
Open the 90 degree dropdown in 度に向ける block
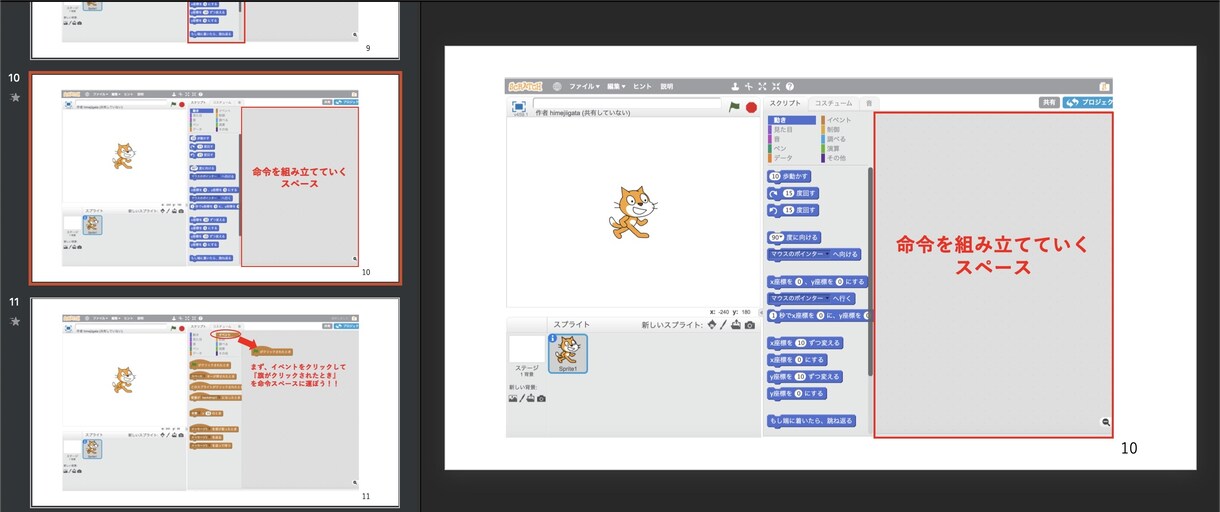coord(778,237)
